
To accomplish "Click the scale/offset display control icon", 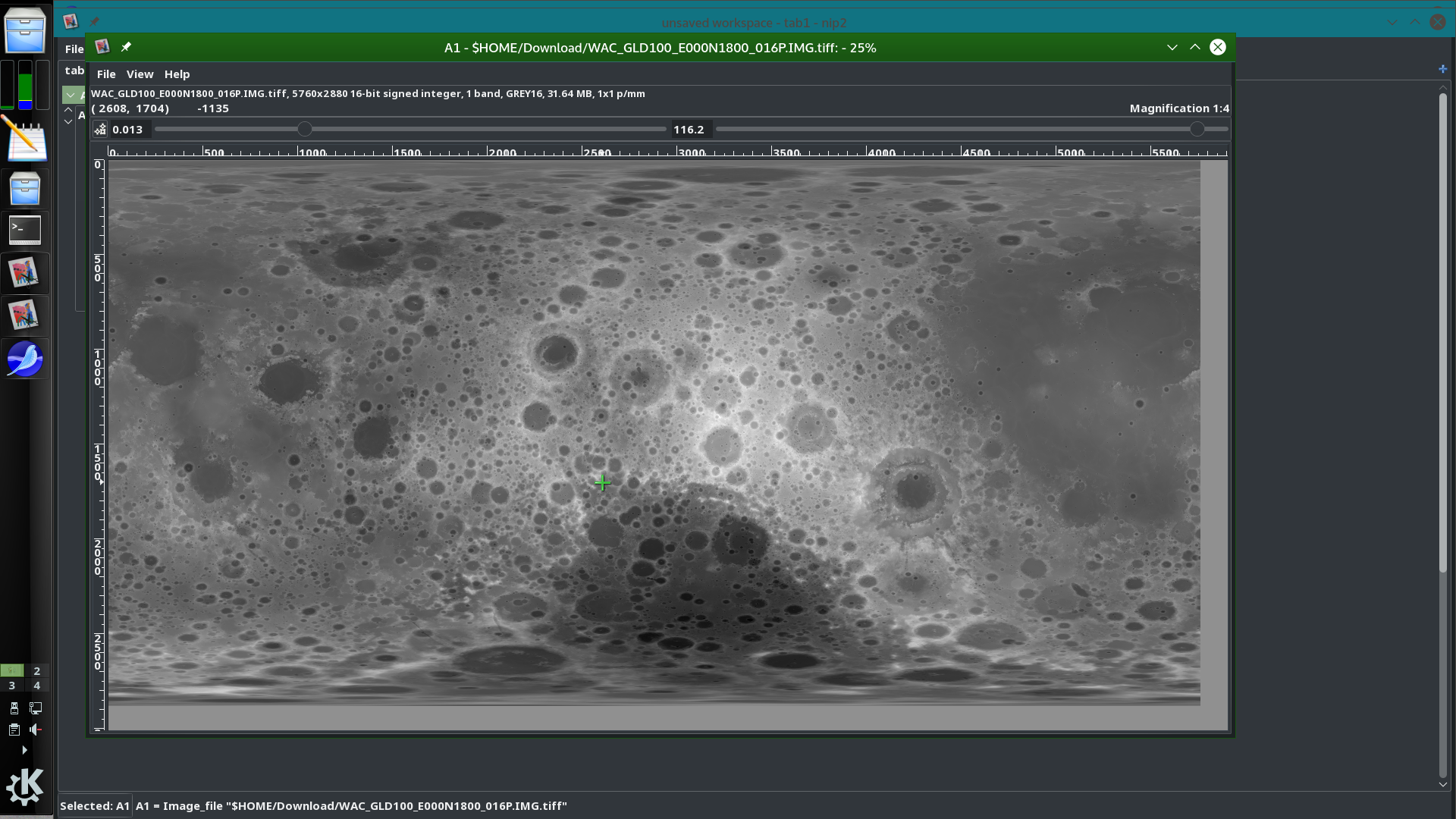I will point(100,130).
